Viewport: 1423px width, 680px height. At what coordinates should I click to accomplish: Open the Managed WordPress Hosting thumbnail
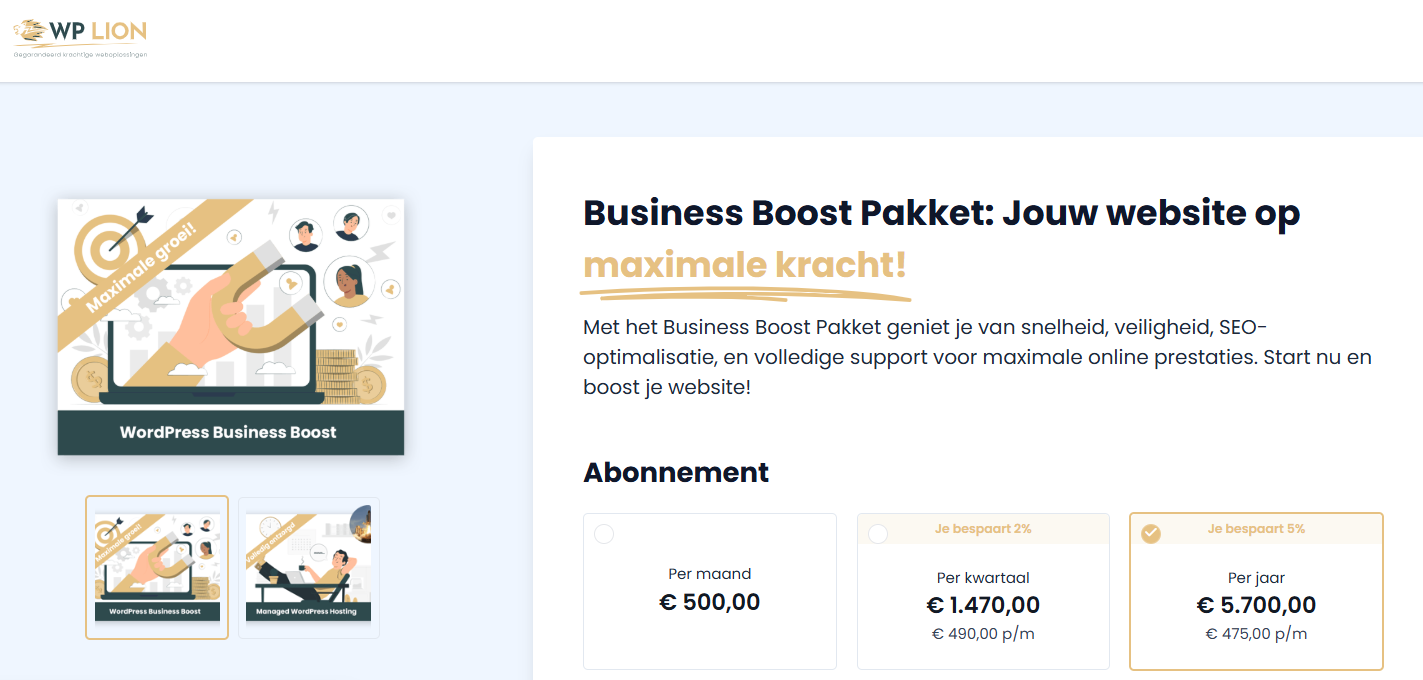(x=308, y=567)
